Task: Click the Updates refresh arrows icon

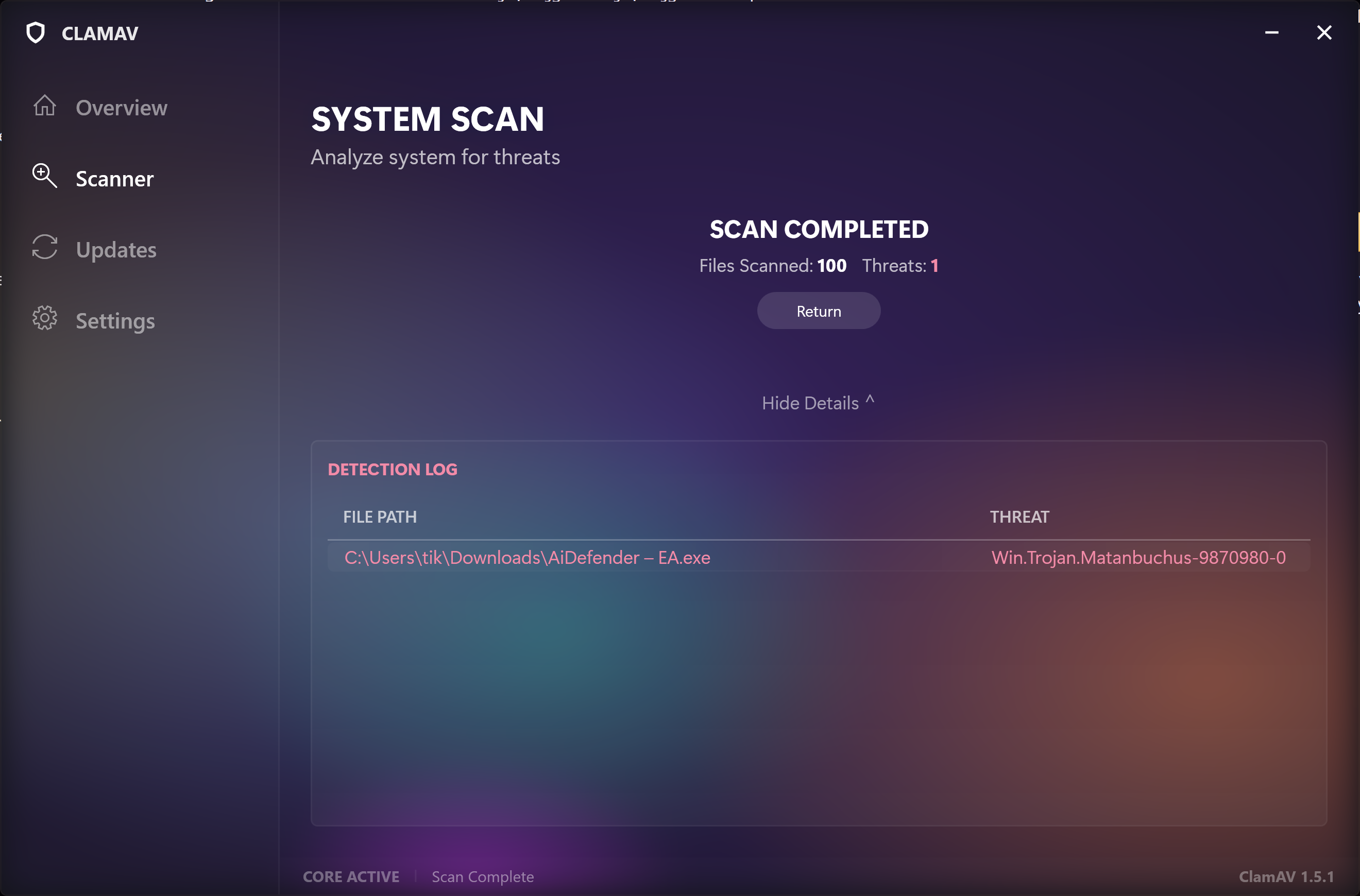Action: click(x=45, y=247)
